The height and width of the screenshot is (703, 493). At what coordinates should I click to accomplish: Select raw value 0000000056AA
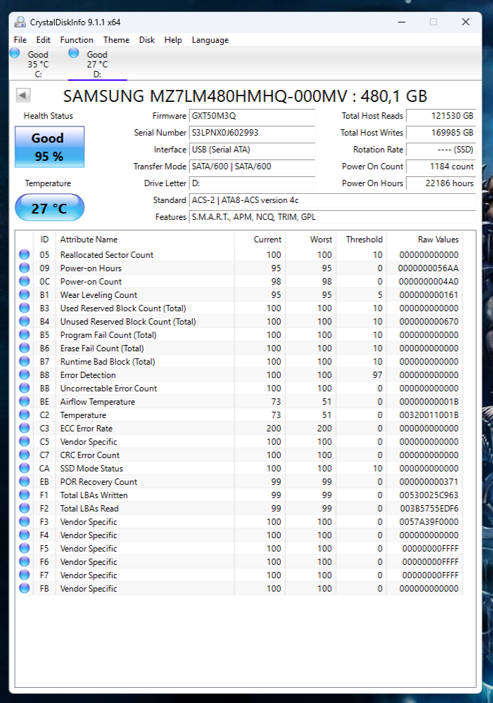tap(428, 268)
